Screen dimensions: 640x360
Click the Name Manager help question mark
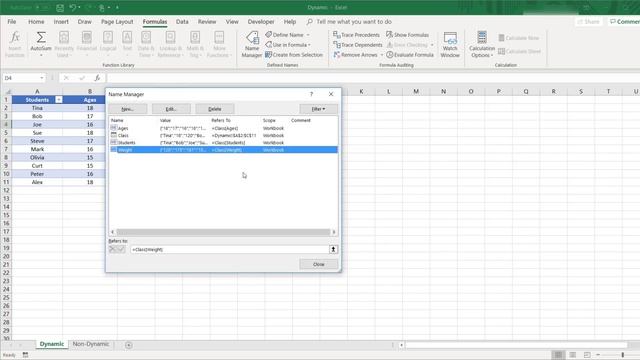coord(311,94)
